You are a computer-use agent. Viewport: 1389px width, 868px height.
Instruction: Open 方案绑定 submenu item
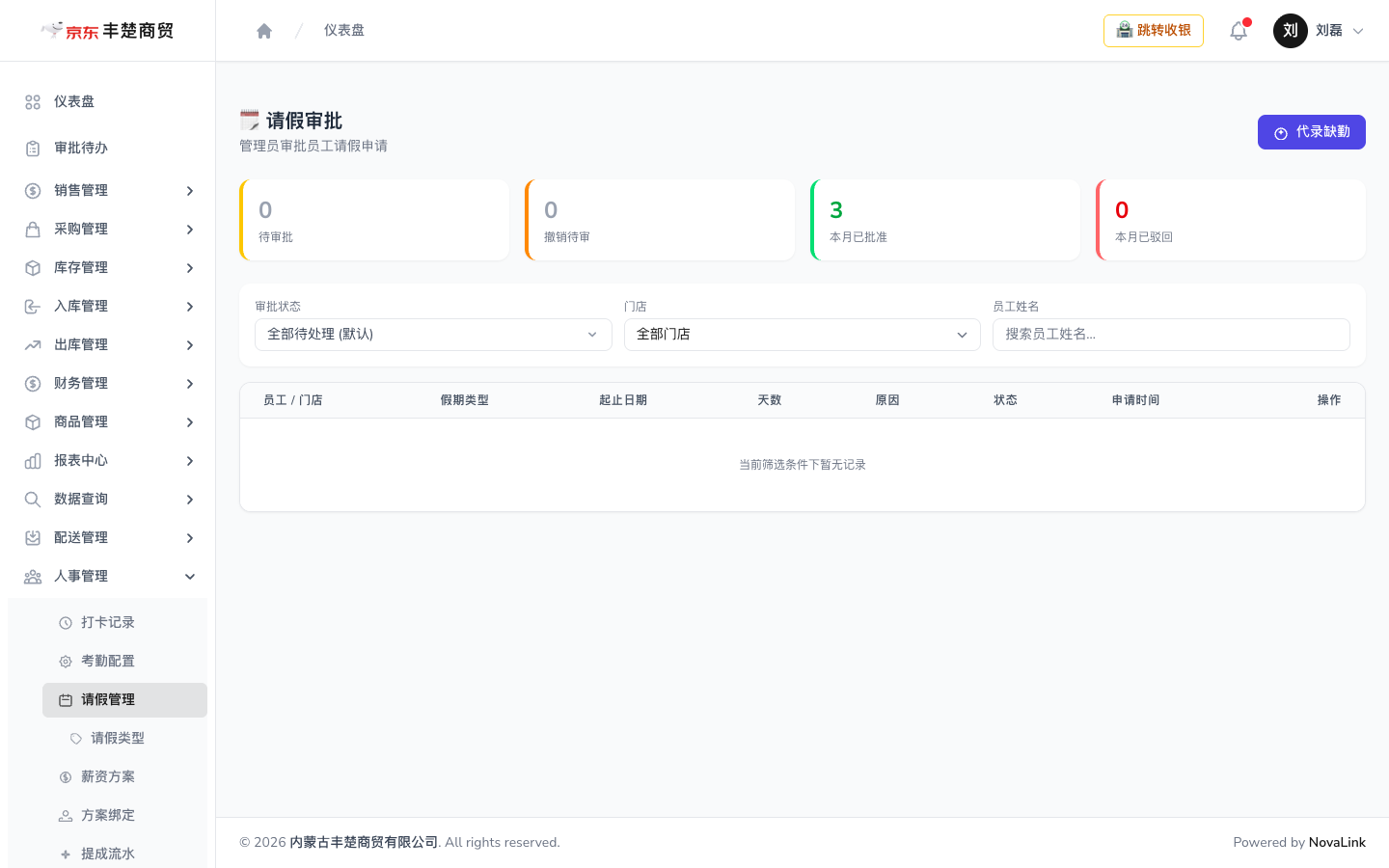[124, 816]
